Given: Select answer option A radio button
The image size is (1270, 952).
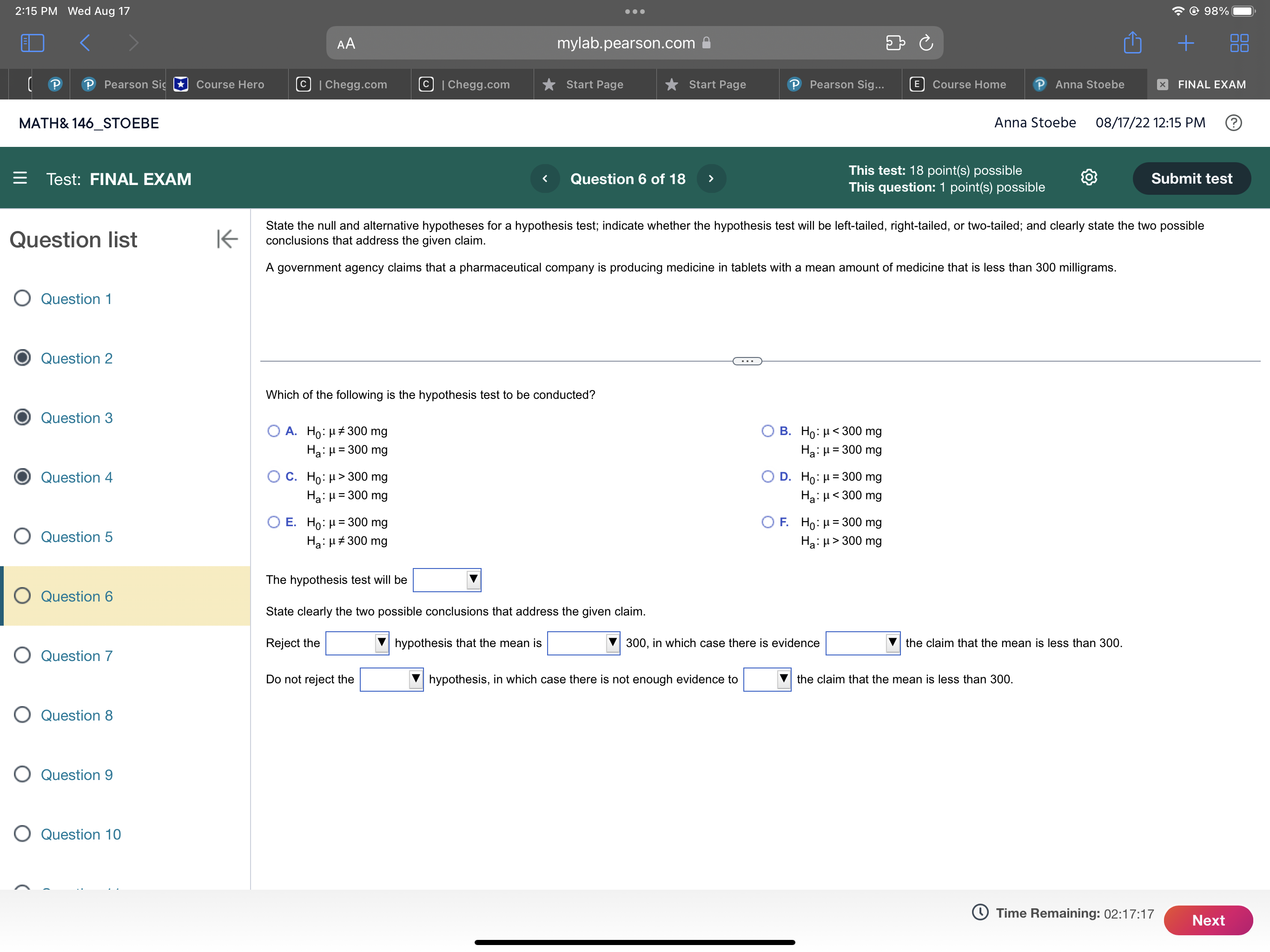Looking at the screenshot, I should [274, 430].
